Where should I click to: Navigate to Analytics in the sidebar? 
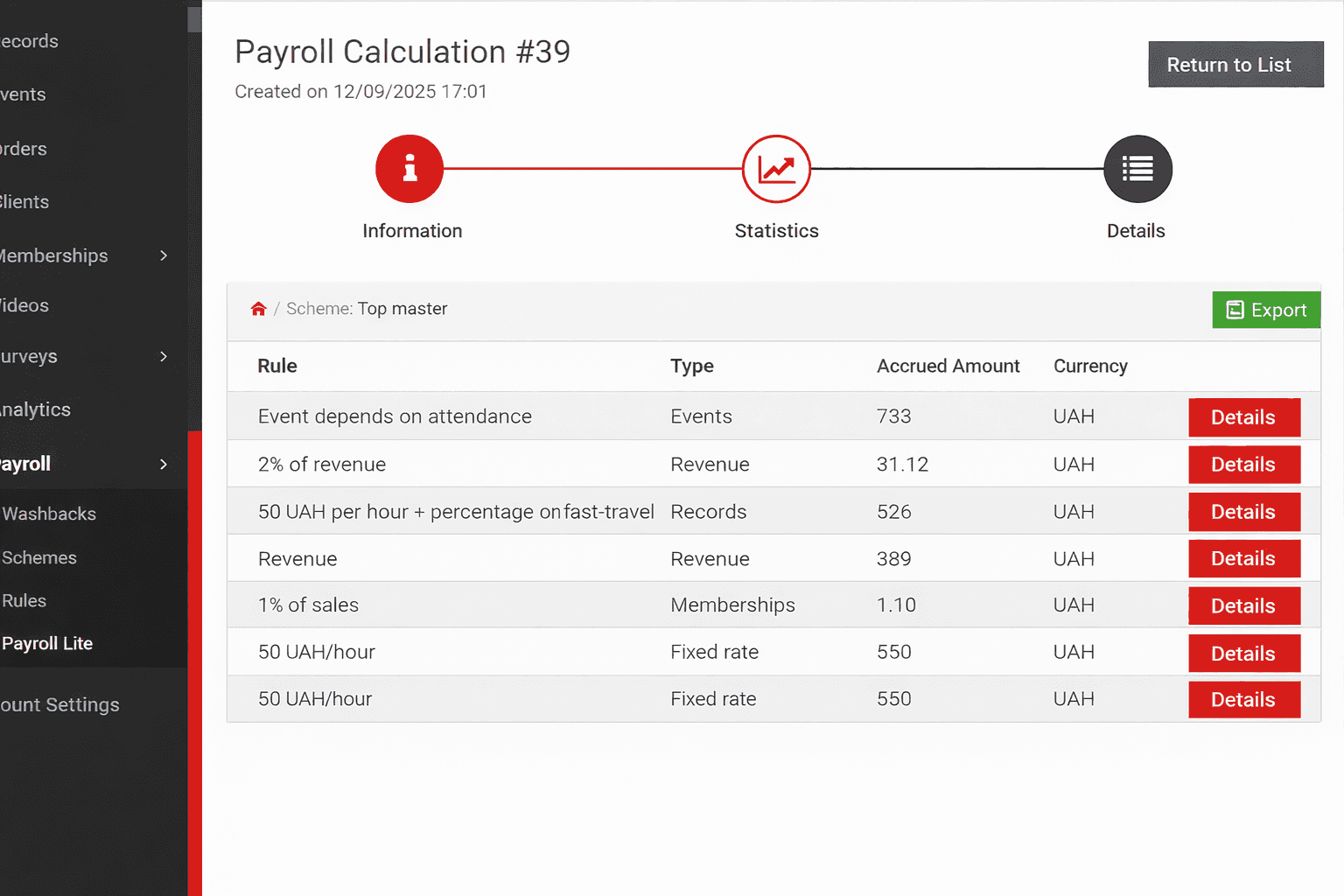coord(35,409)
